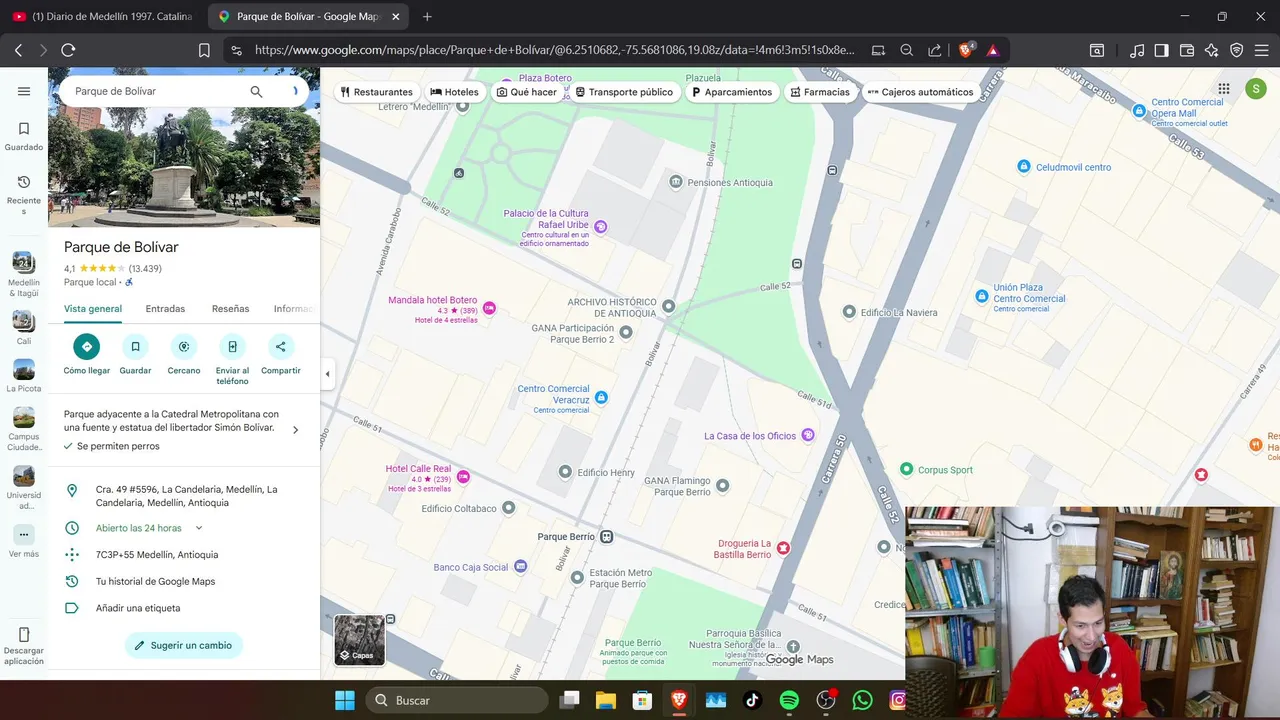Click the Cómo llegar directions icon
The height and width of the screenshot is (720, 1280).
[87, 347]
